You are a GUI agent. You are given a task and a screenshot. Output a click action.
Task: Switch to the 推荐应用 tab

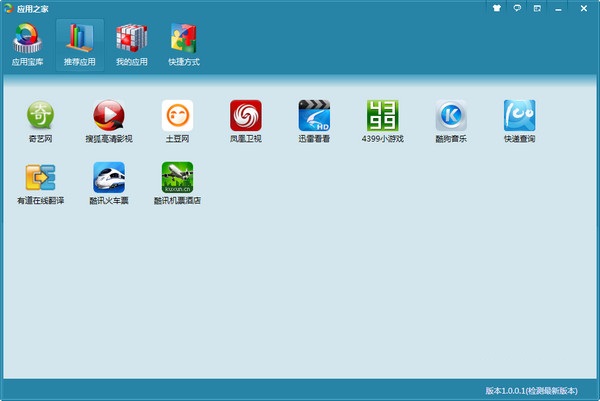[80, 44]
